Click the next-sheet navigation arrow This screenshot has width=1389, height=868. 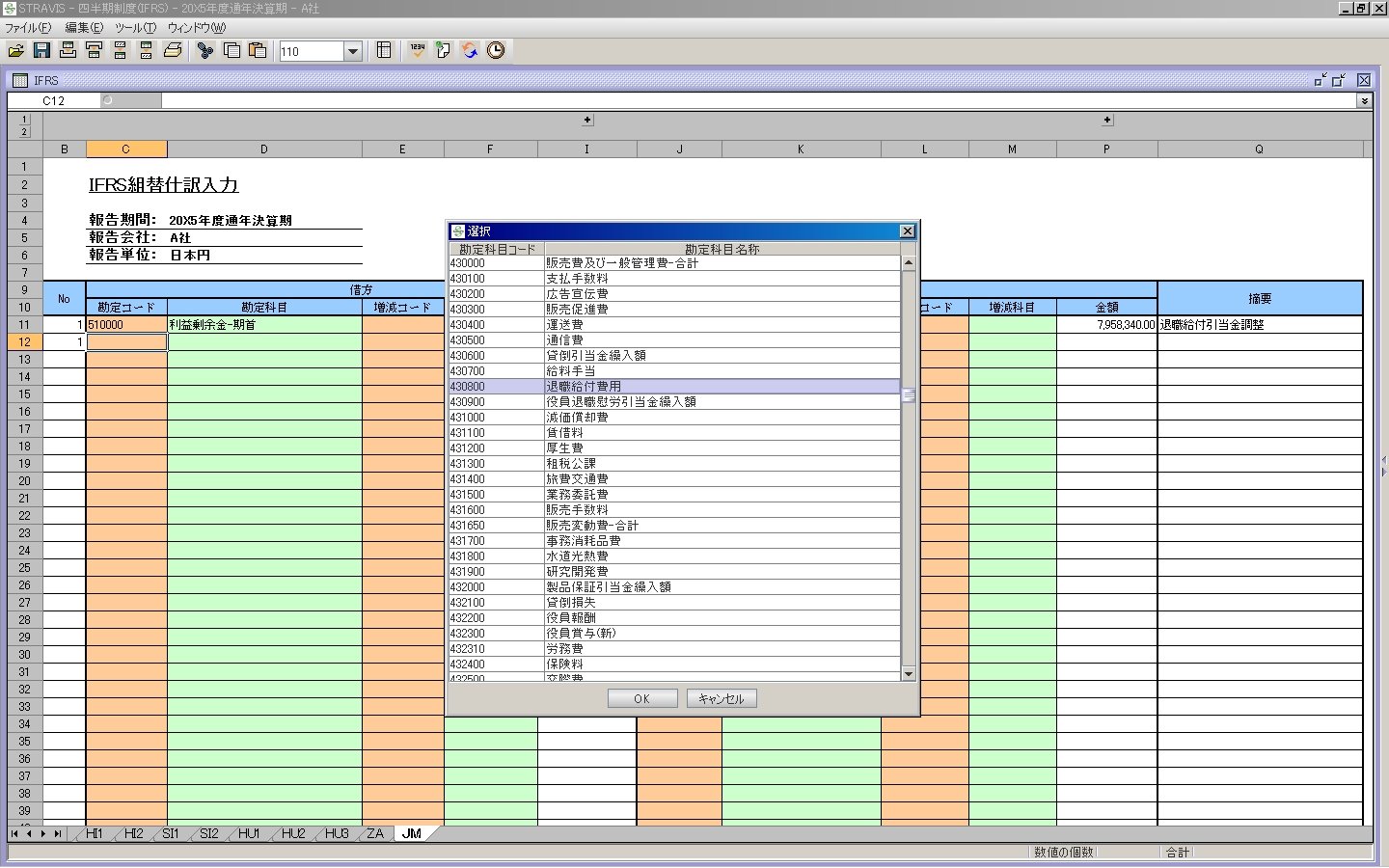(43, 834)
